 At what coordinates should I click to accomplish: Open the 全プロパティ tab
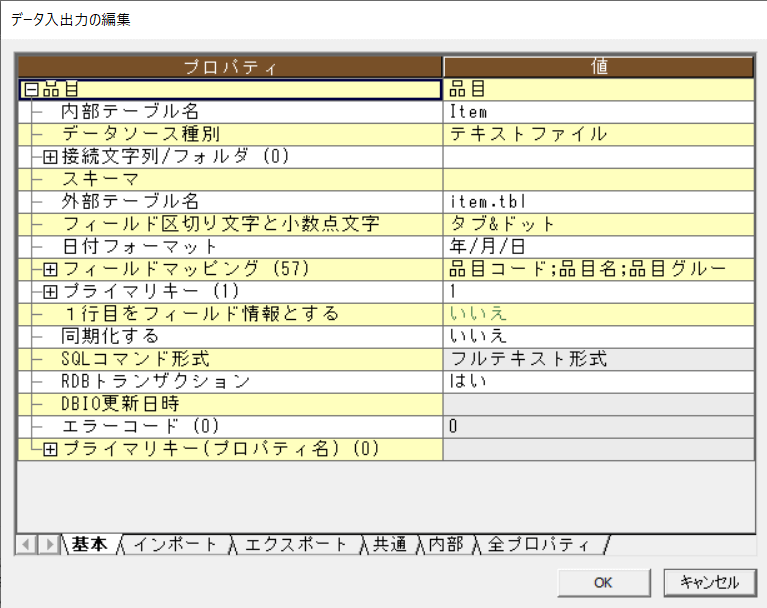[539, 544]
